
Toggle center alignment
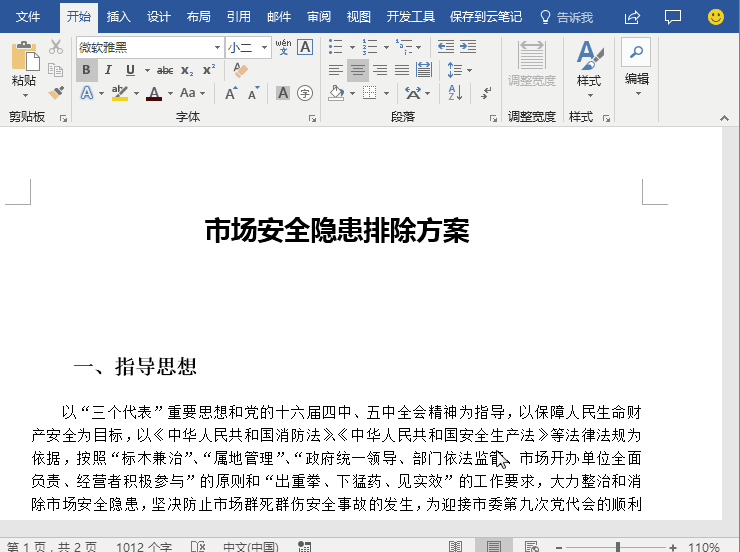tap(358, 70)
